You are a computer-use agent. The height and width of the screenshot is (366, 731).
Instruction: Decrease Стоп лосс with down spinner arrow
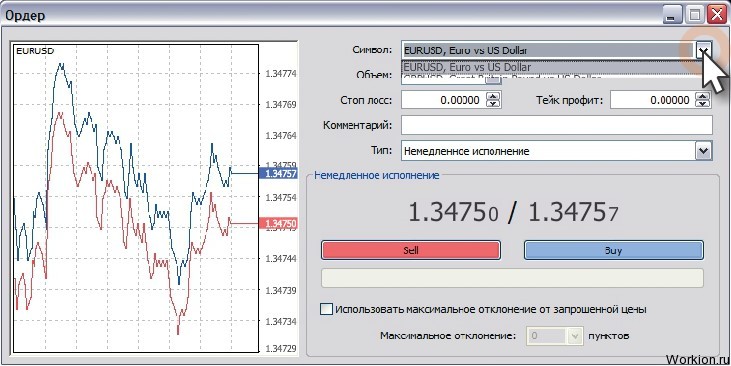coord(493,104)
